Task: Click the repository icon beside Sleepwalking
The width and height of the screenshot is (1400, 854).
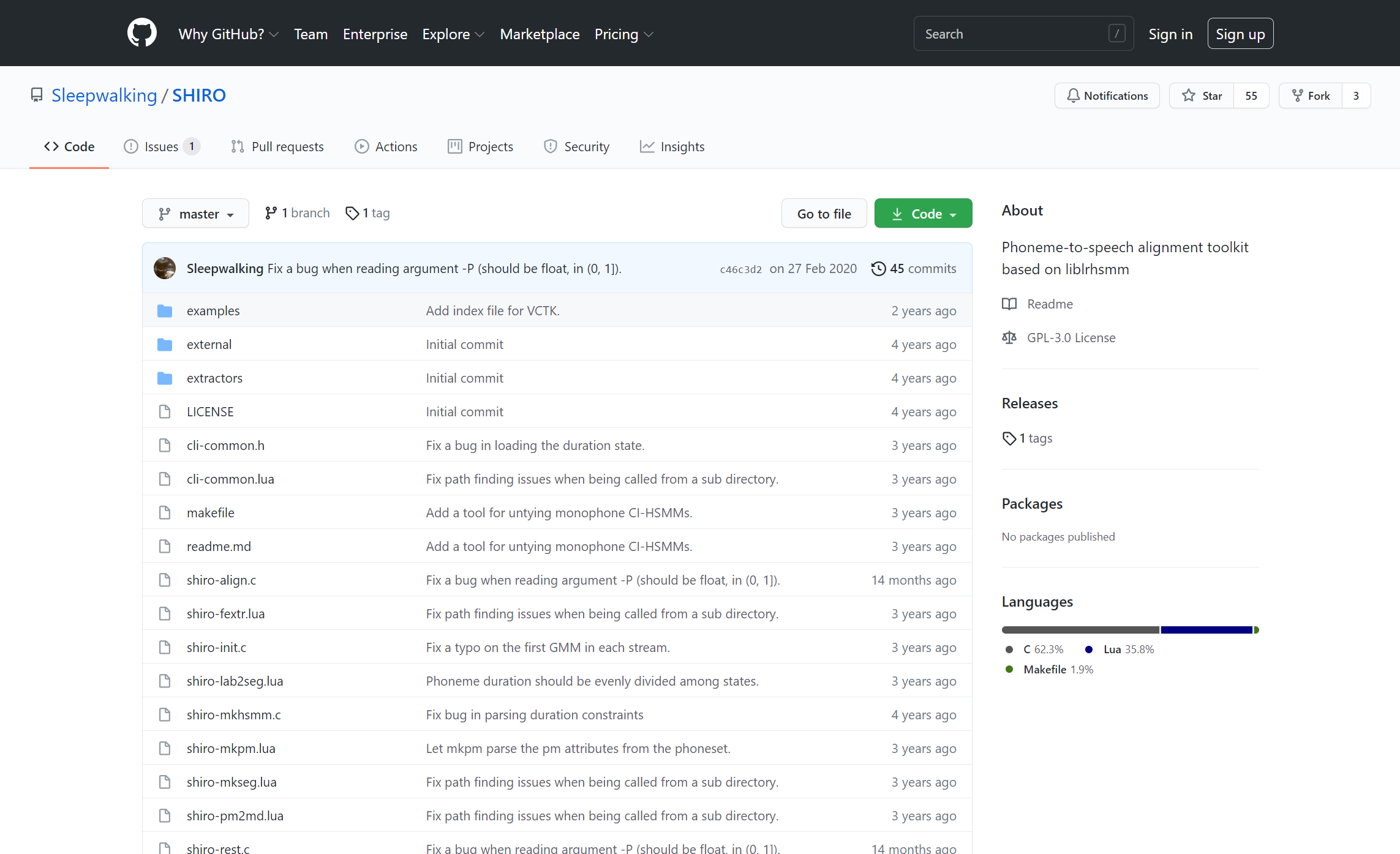Action: click(x=37, y=96)
